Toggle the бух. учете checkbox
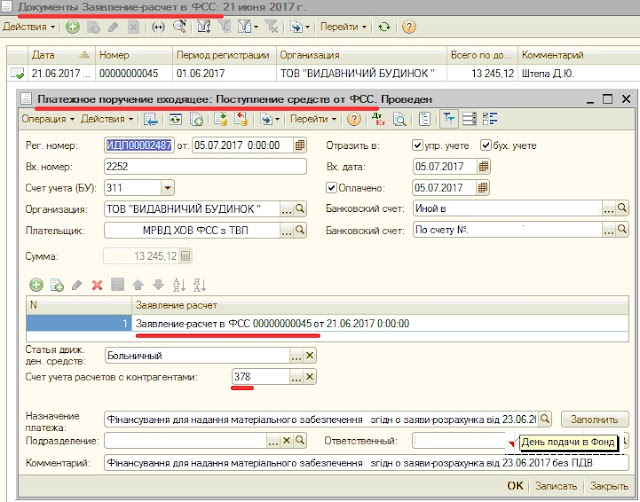This screenshot has width=640, height=502. pos(487,145)
